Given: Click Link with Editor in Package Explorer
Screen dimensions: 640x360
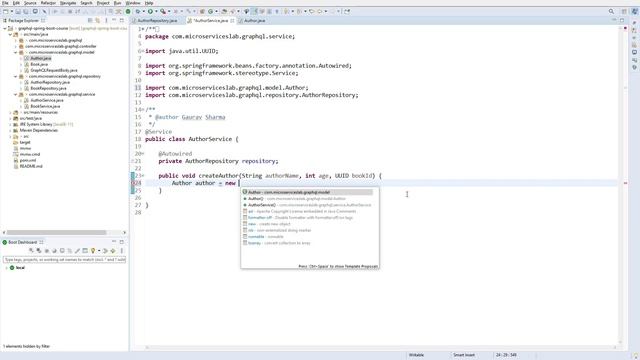Looking at the screenshot, I should click(x=98, y=20).
